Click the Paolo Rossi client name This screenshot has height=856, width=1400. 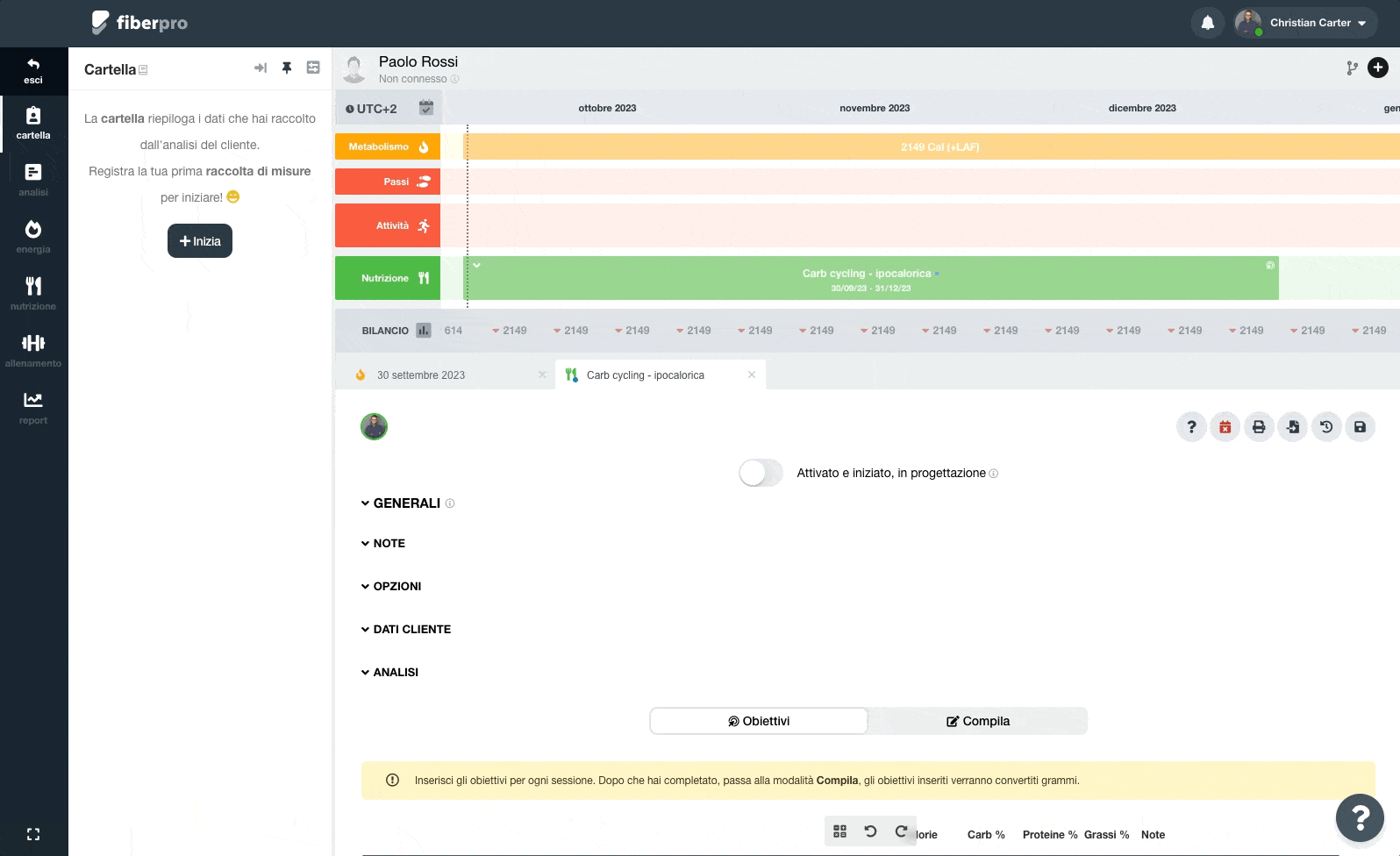(x=418, y=61)
